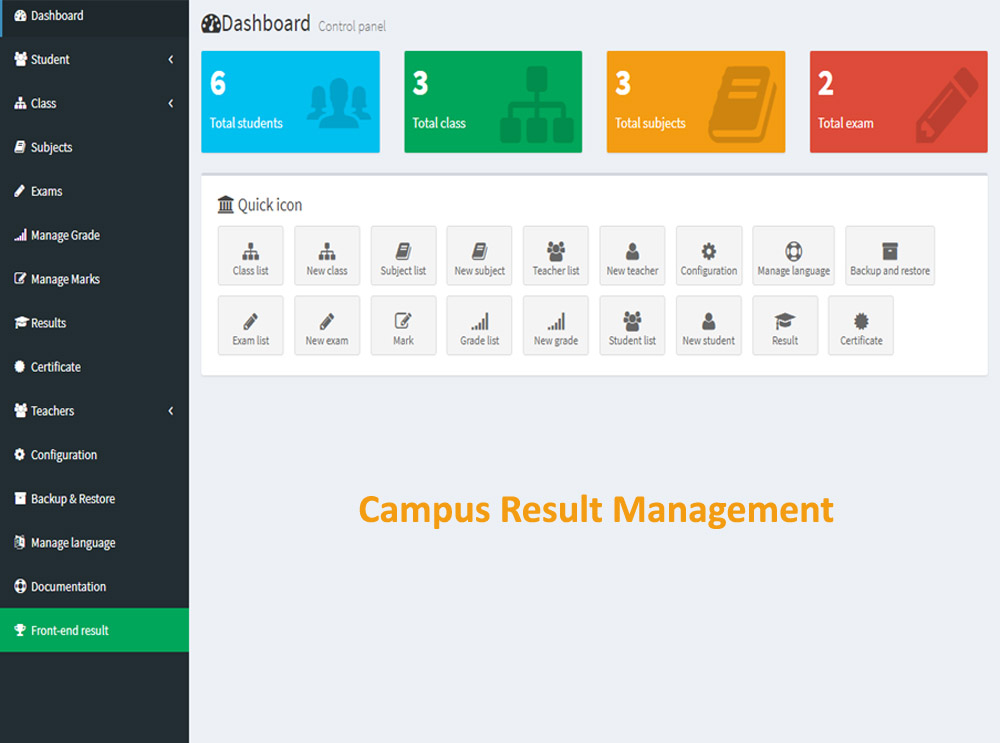Go to Subjects in the sidebar
The image size is (1000, 743).
[94, 147]
